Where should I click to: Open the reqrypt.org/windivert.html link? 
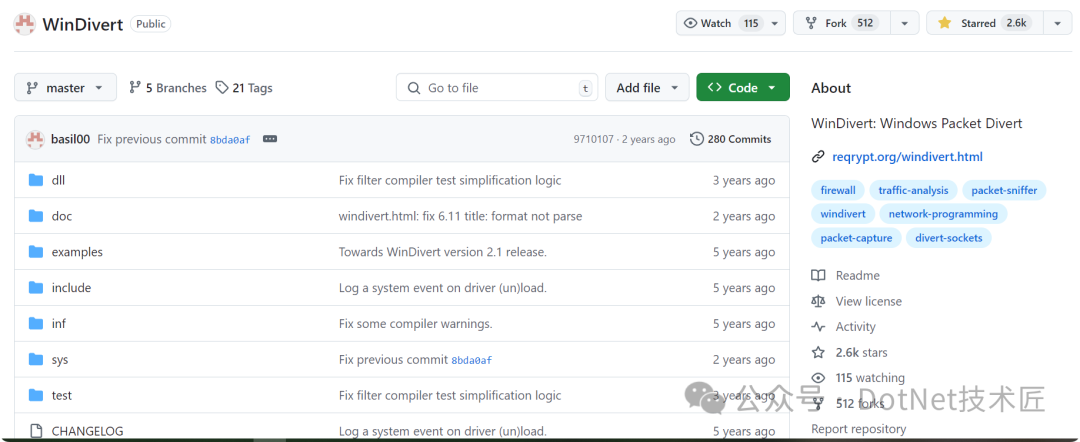pyautogui.click(x=907, y=157)
